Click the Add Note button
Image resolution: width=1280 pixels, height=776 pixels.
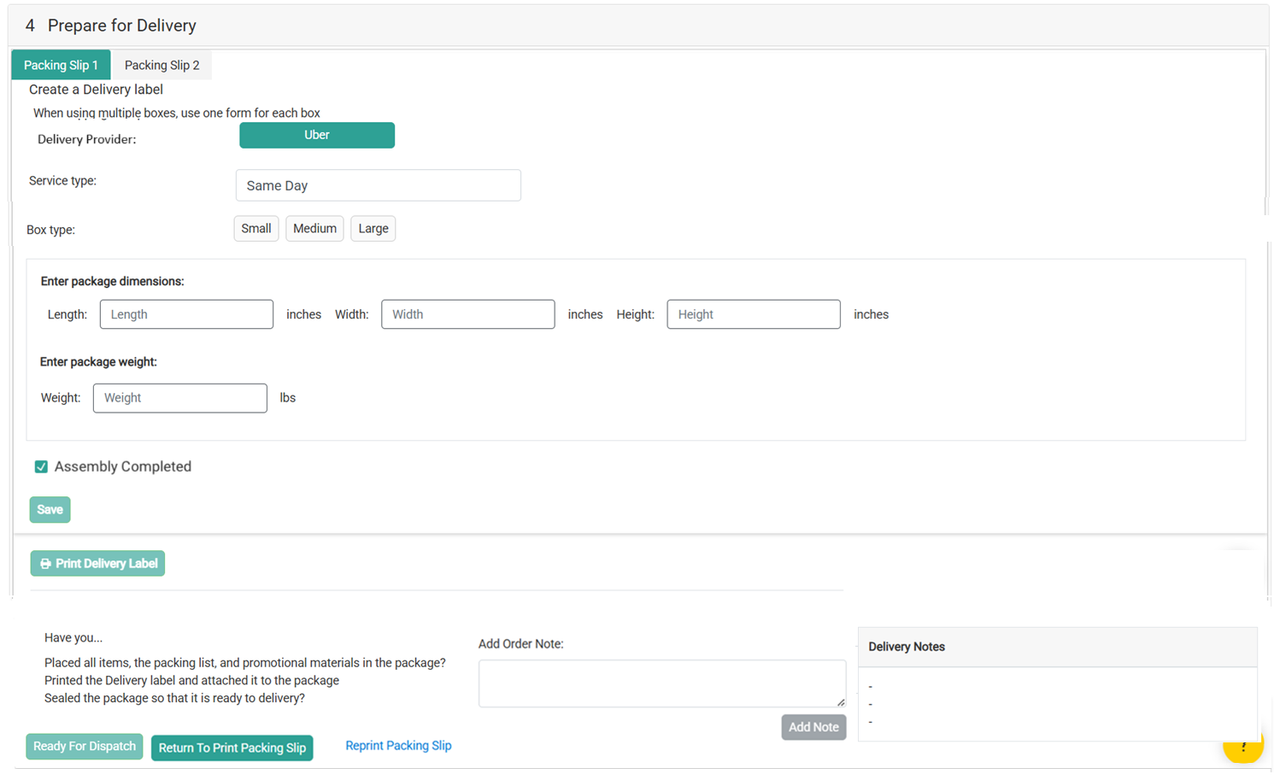[x=814, y=727]
